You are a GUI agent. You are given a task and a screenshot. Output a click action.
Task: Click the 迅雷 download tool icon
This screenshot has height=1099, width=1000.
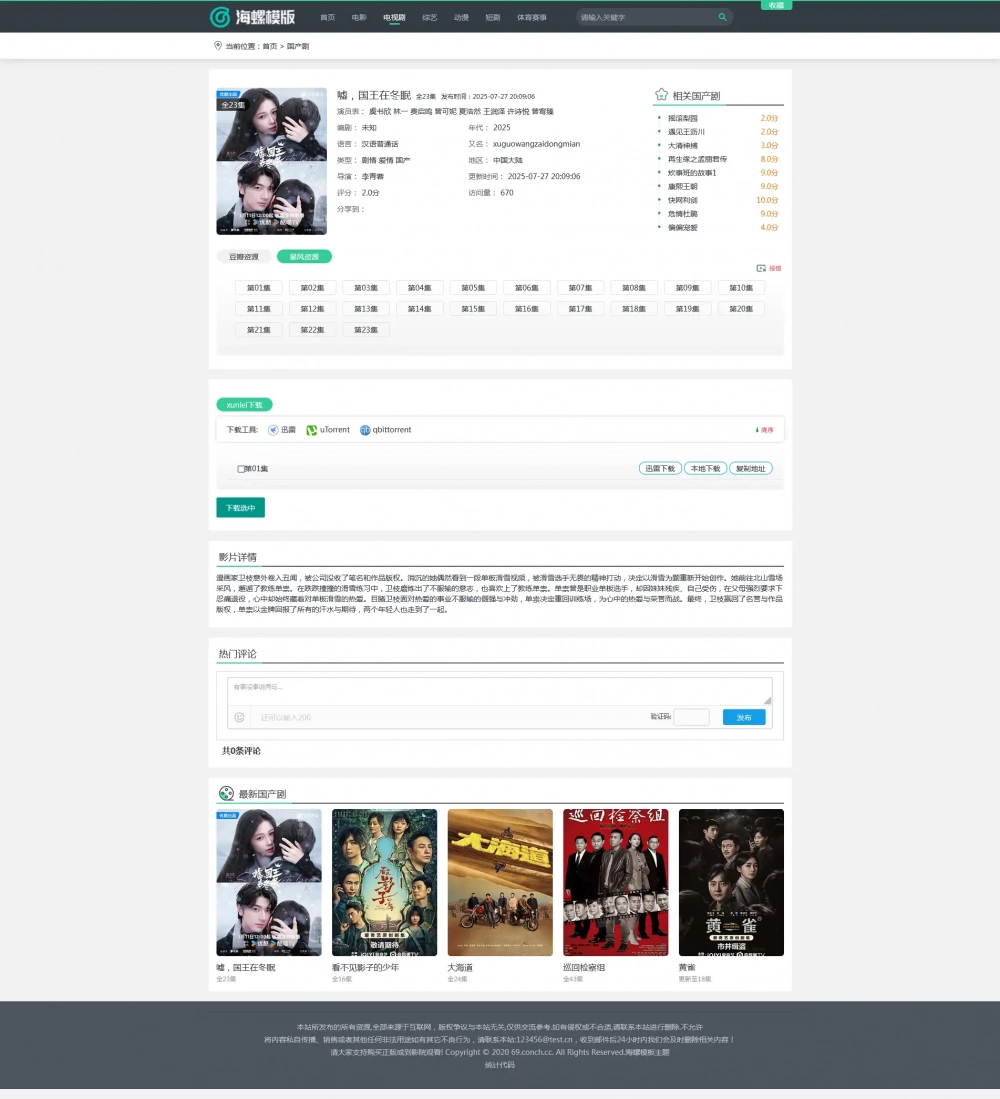(x=273, y=430)
